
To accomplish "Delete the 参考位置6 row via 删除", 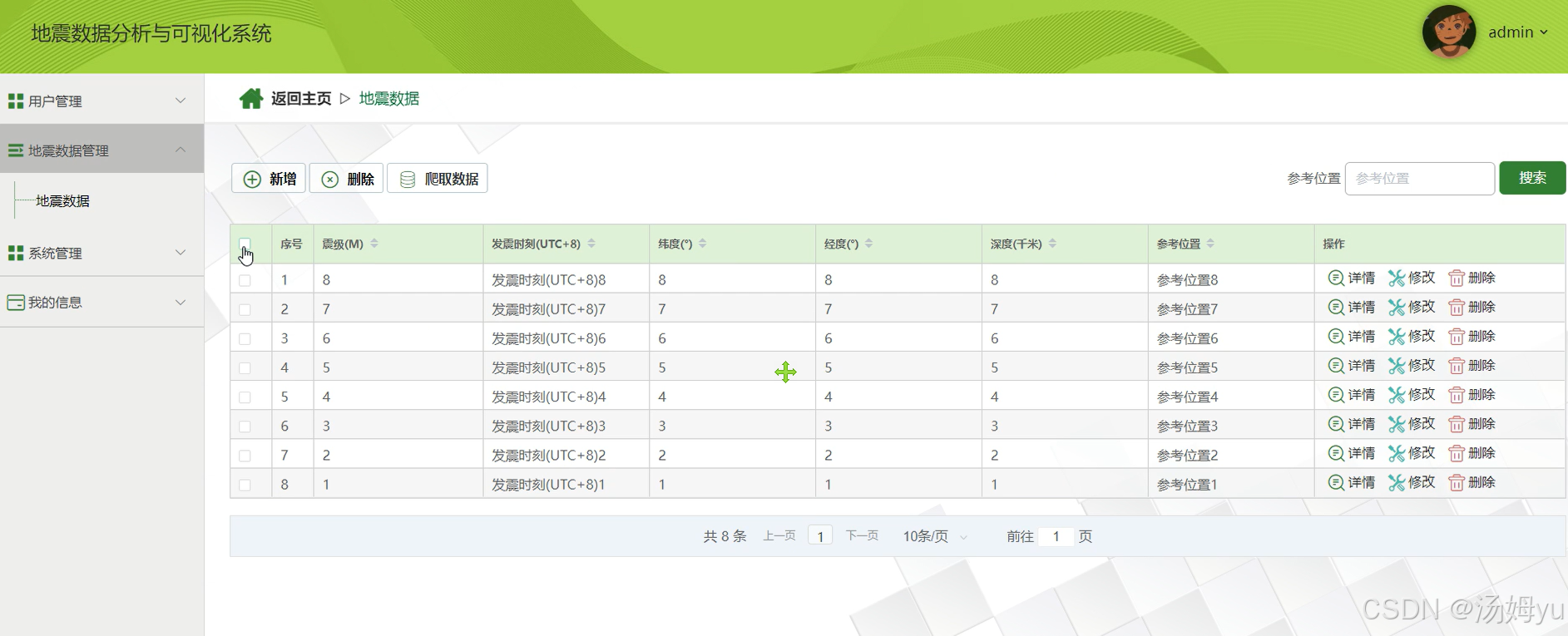I will coord(1472,336).
